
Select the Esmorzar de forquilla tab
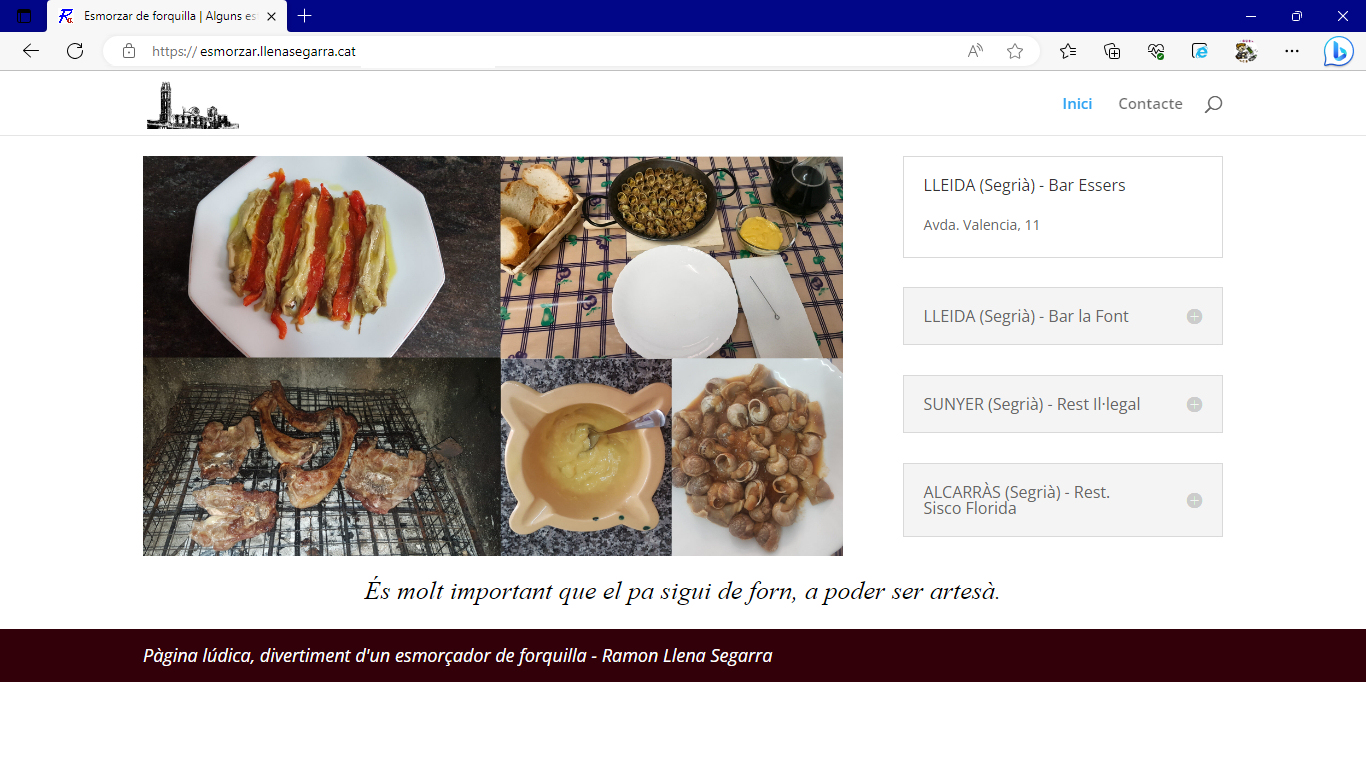[167, 16]
